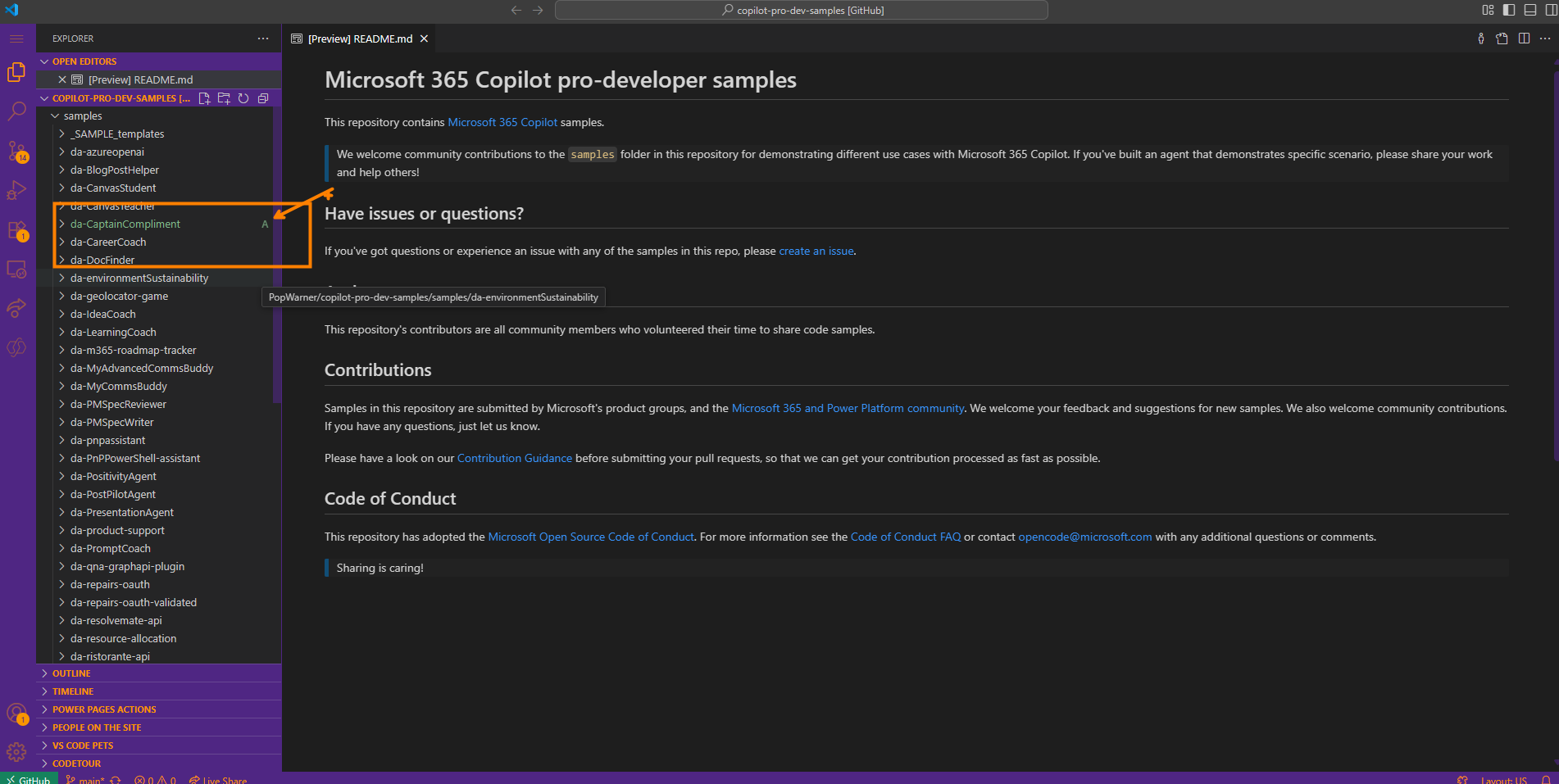
Task: Open Microsoft Open Source Code of Conduct link
Action: (x=591, y=537)
